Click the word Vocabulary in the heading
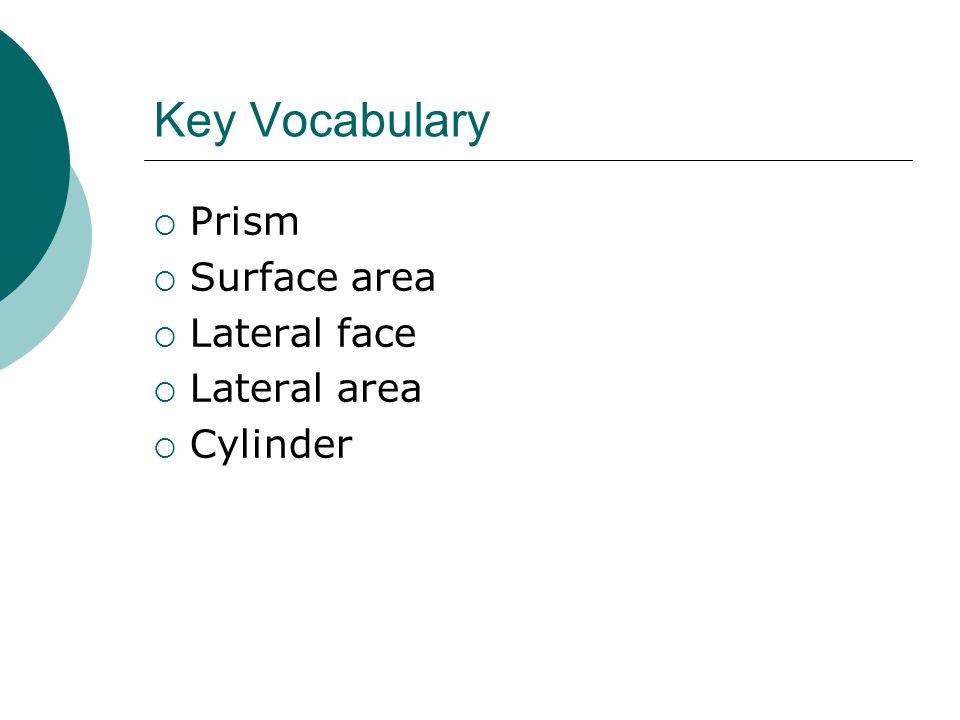 tap(370, 121)
